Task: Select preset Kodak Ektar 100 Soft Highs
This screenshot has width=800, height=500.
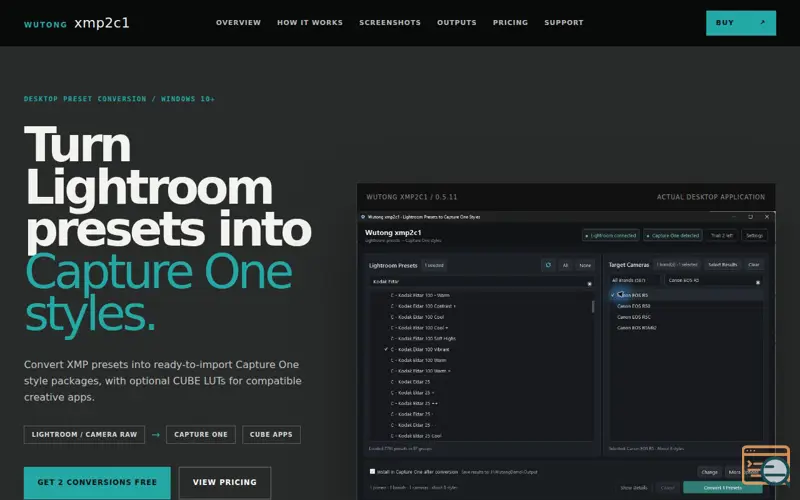Action: [x=423, y=338]
